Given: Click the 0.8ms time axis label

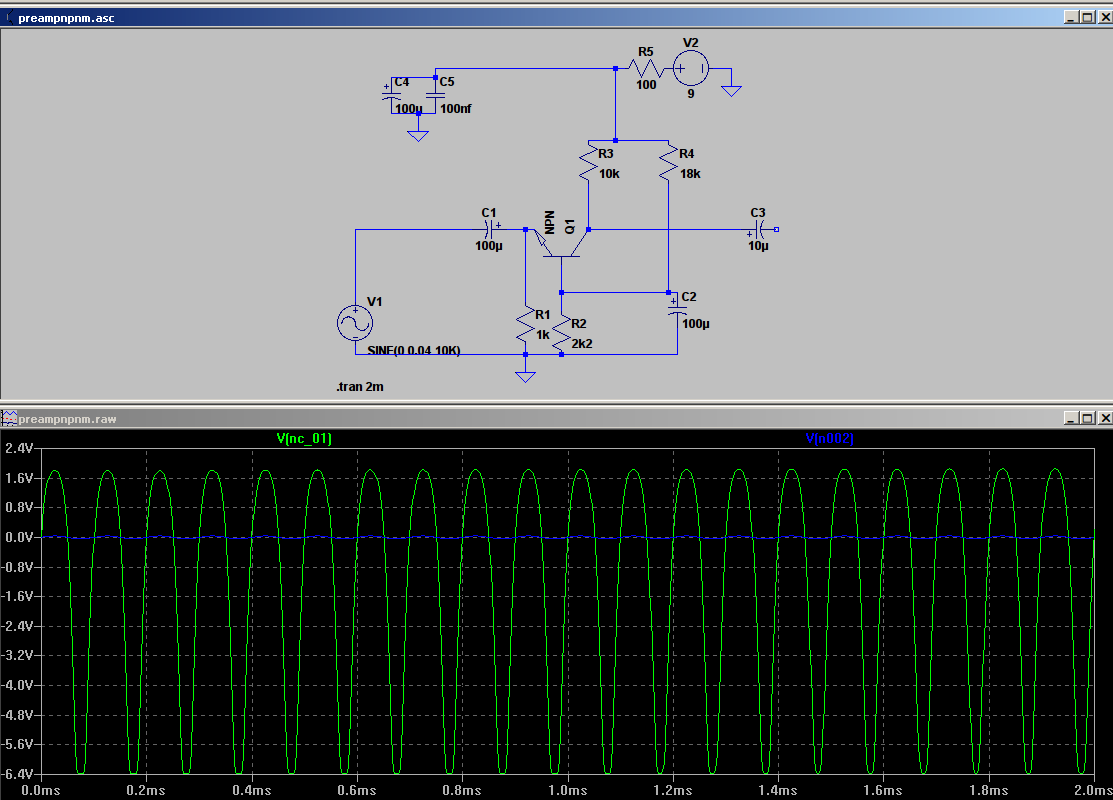Looking at the screenshot, I should point(462,790).
